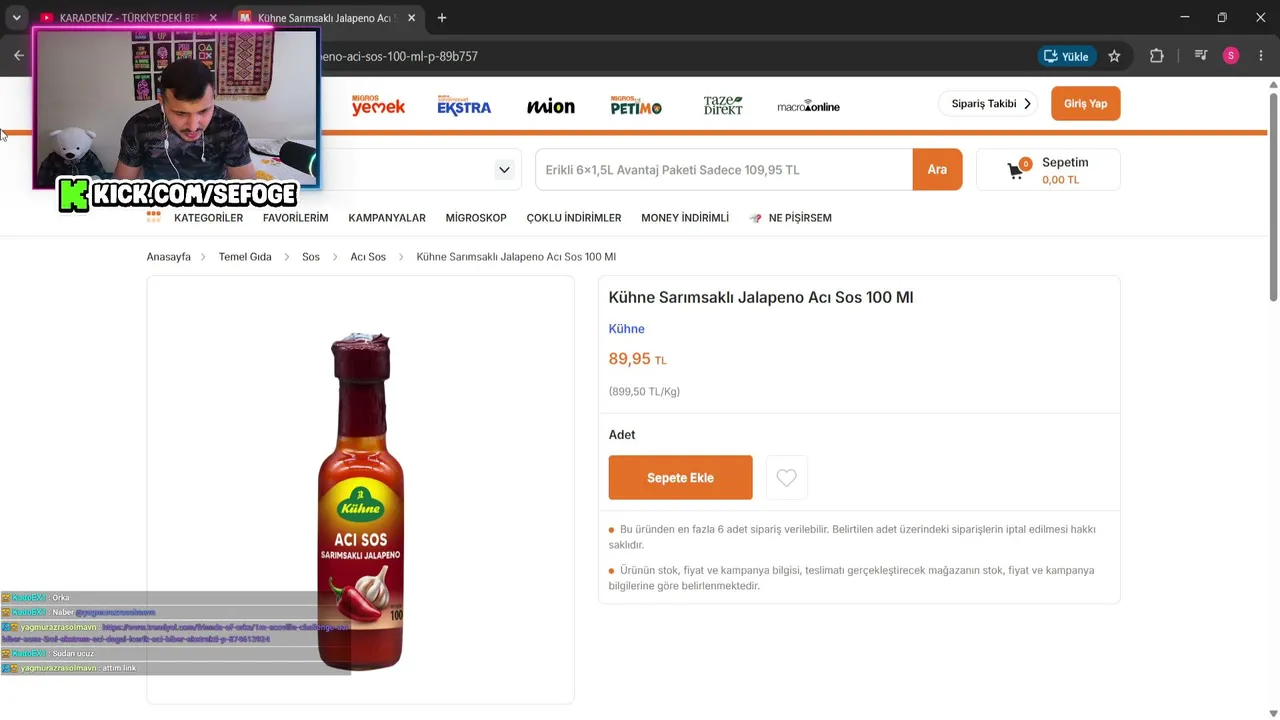Image resolution: width=1280 pixels, height=720 pixels.
Task: Open the MONEY İNDİRİMLİ menu item
Action: (685, 218)
